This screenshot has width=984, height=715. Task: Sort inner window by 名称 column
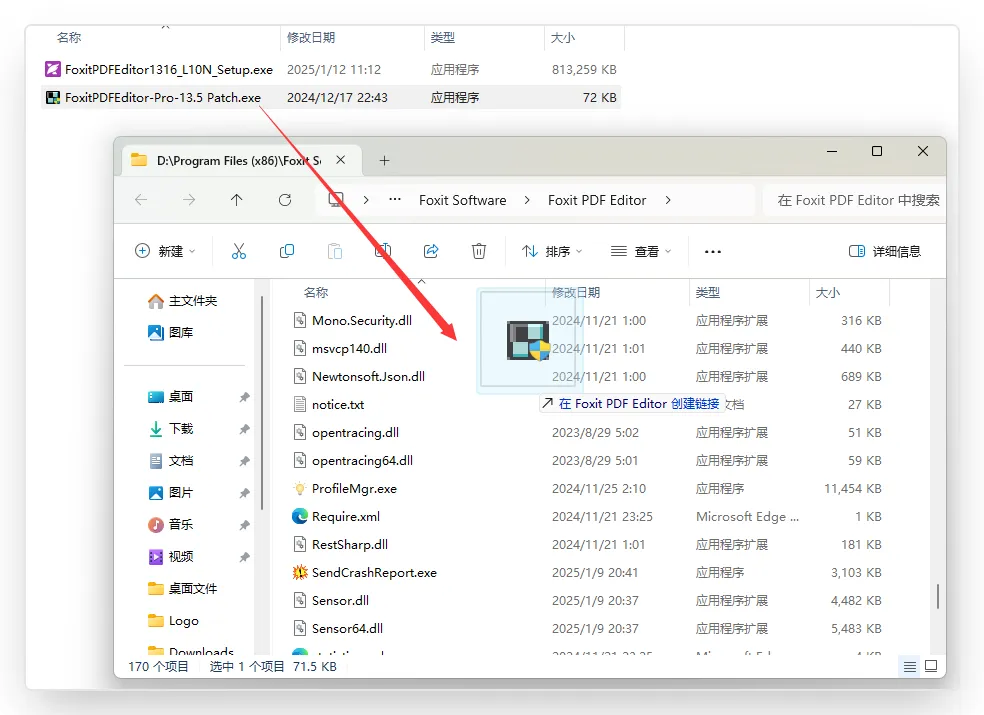316,293
